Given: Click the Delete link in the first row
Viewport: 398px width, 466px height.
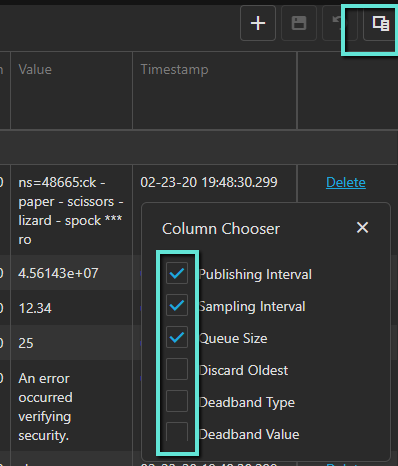Looking at the screenshot, I should pyautogui.click(x=346, y=182).
